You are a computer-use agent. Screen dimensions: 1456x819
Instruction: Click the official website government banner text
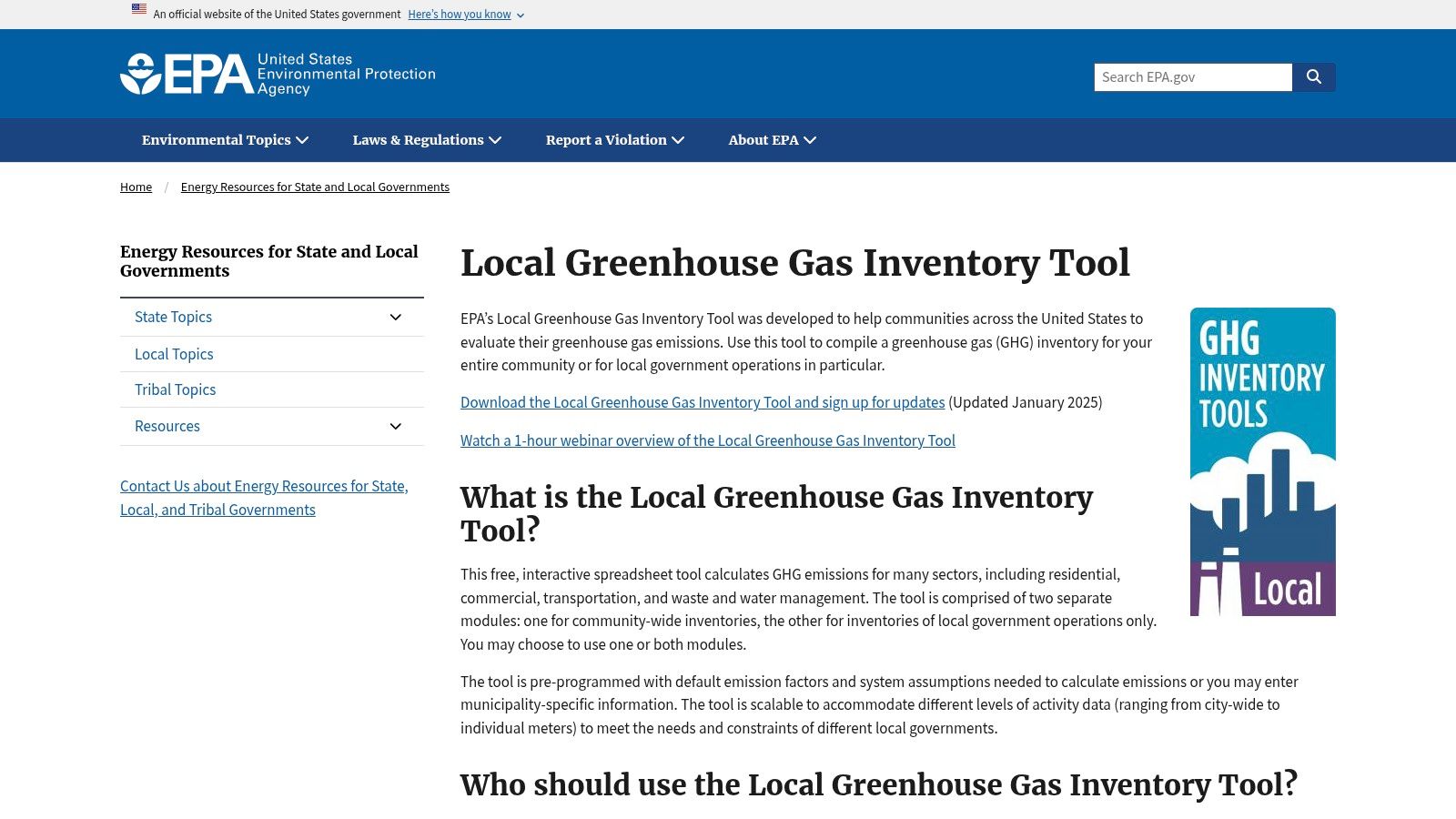(277, 15)
